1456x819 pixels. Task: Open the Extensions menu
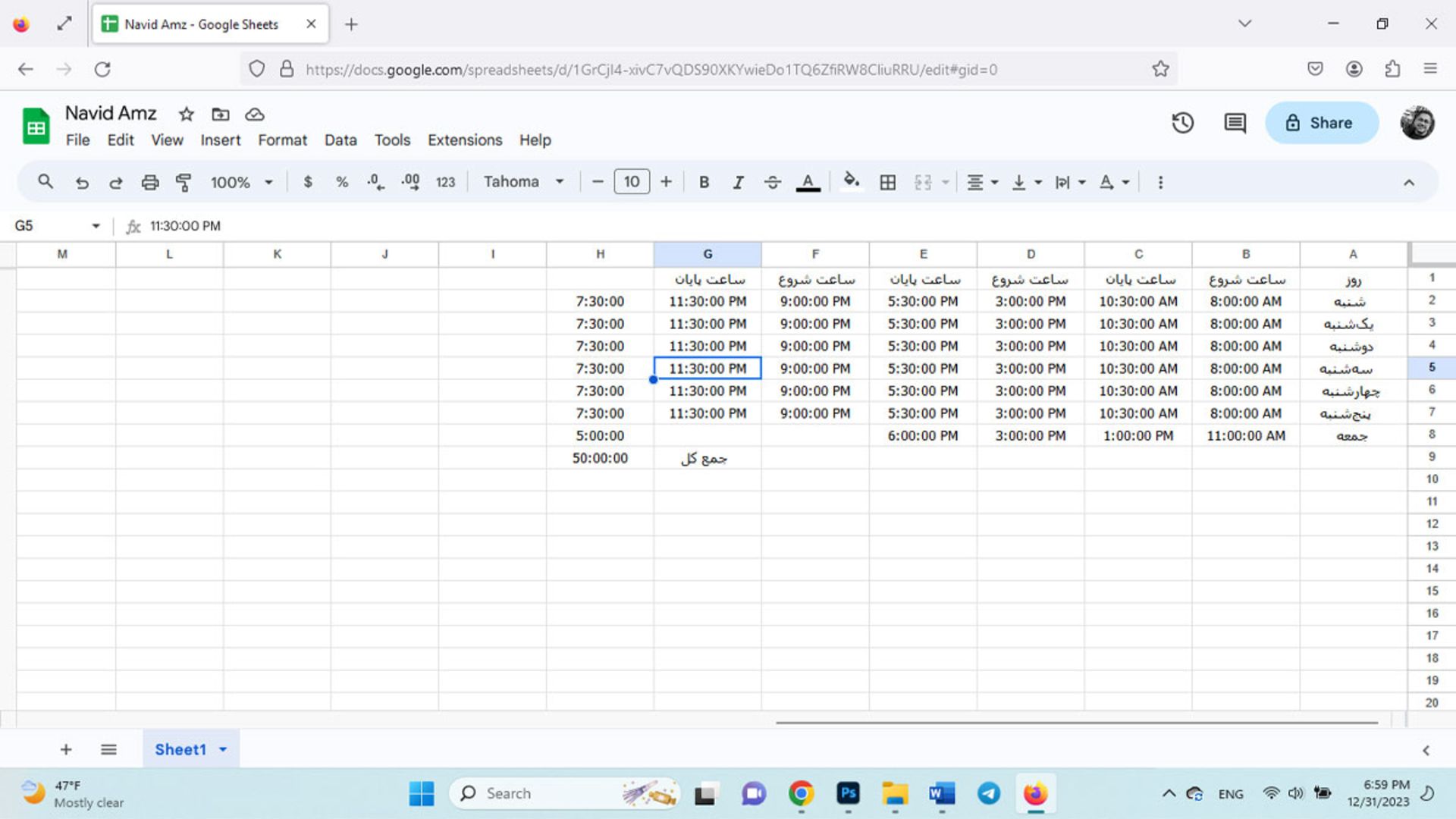coord(465,140)
